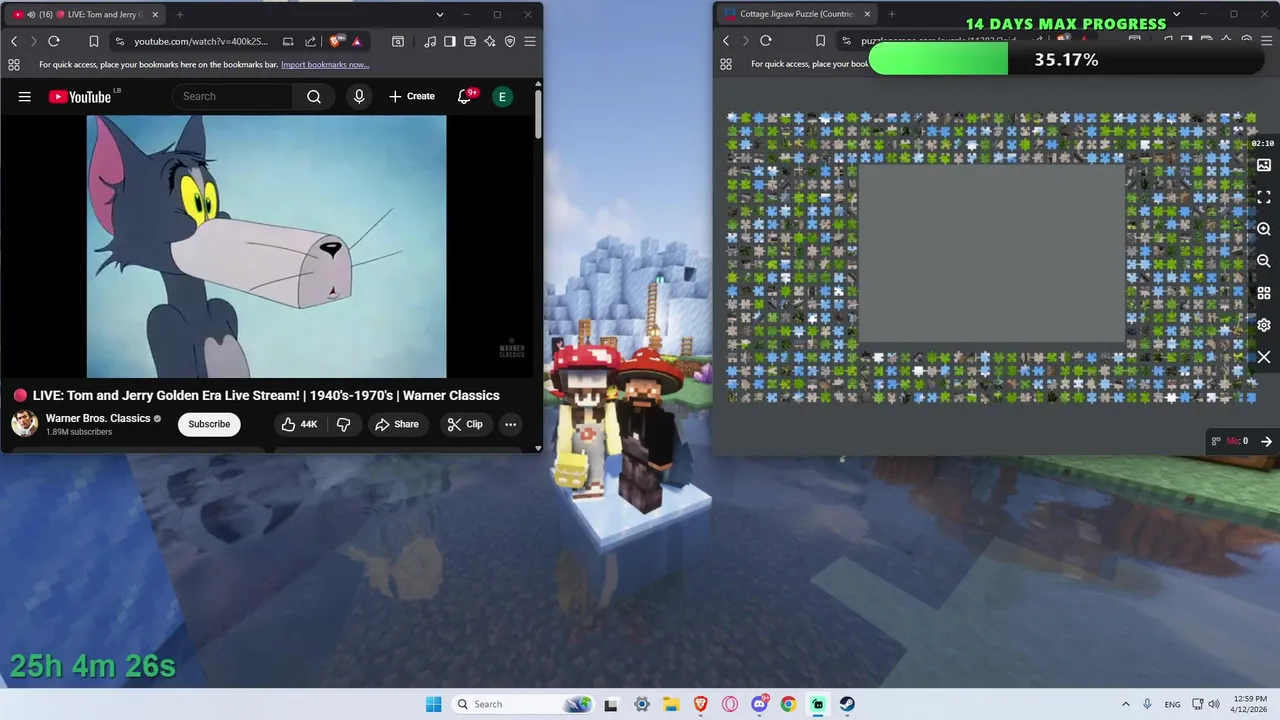1280x720 pixels.
Task: Open the Brave main menu in YouTube window
Action: click(530, 41)
